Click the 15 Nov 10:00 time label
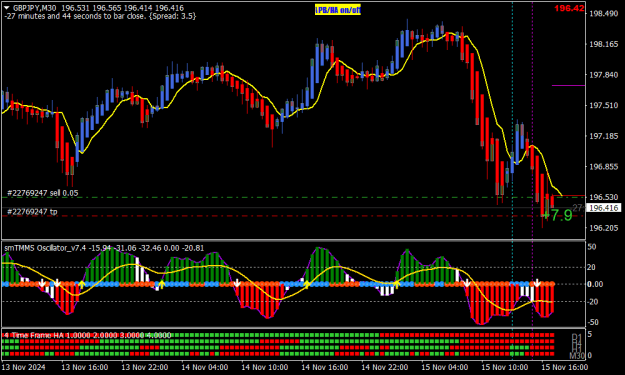This screenshot has height=375, width=625. (x=505, y=367)
